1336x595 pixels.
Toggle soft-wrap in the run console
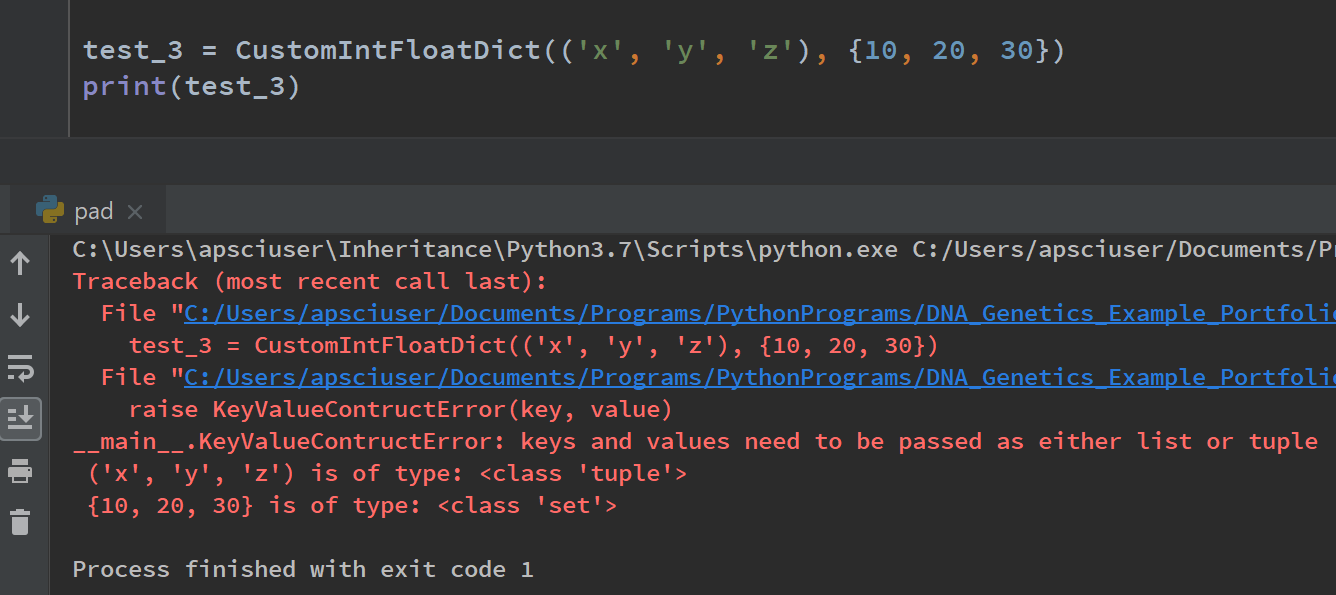pos(20,367)
